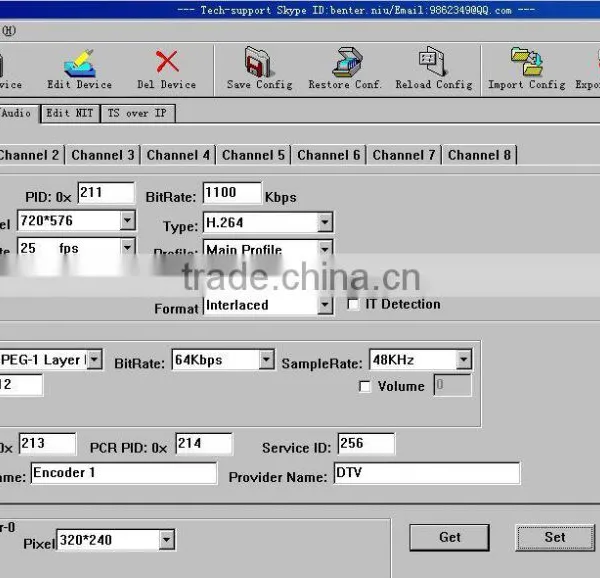
Task: Enable the IT Detection checkbox
Action: (x=353, y=304)
